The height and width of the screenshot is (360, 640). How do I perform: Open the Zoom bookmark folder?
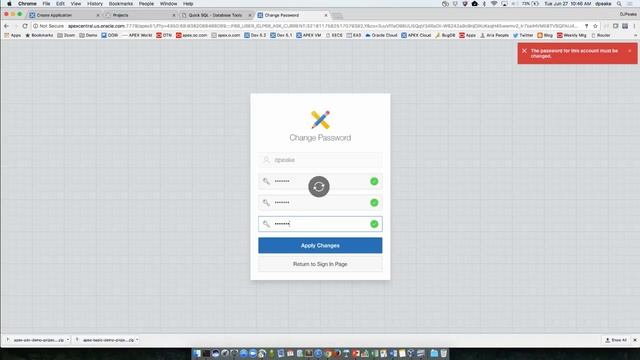pos(66,35)
